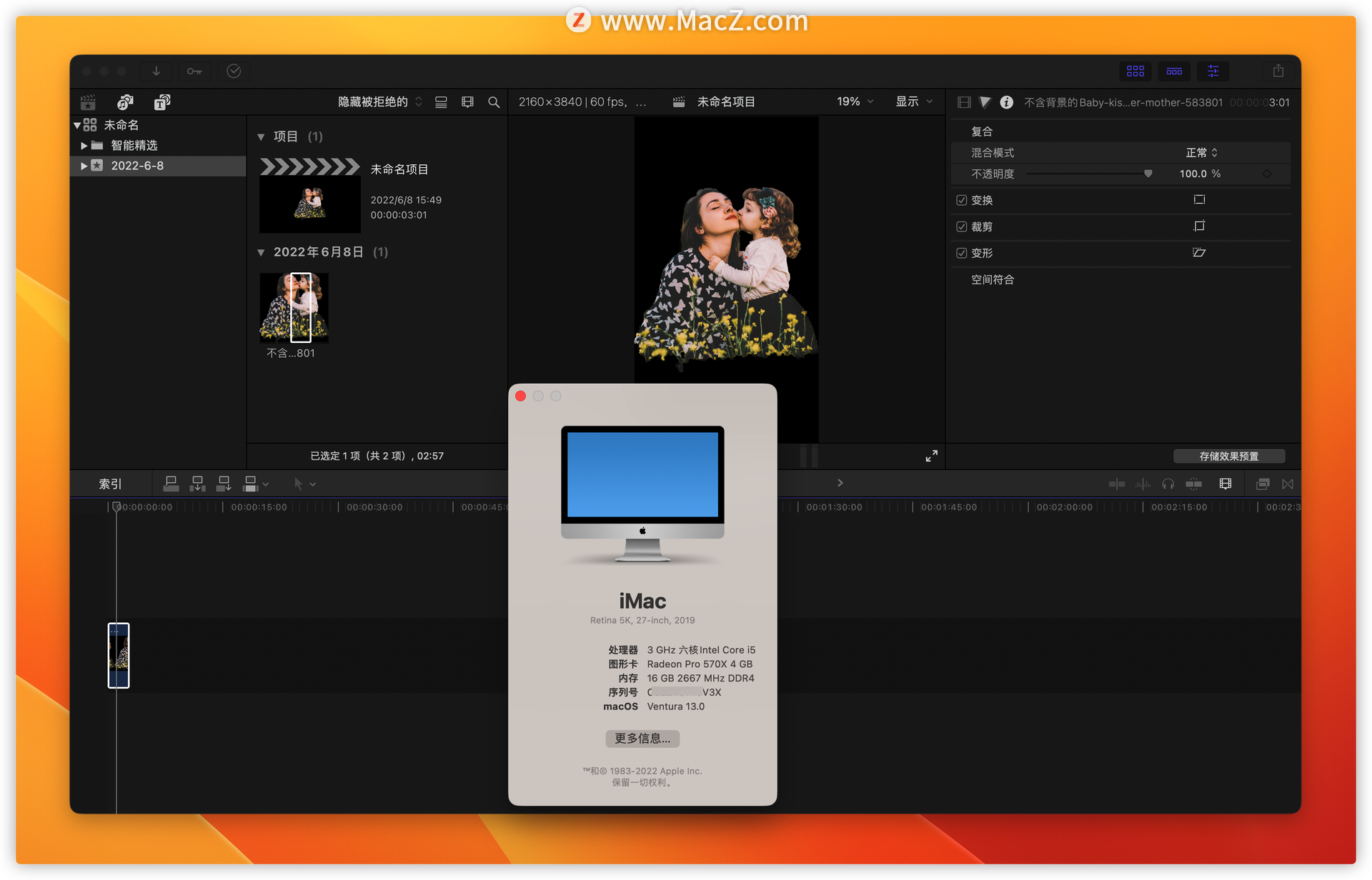Open the effects browser icon

pyautogui.click(x=1263, y=484)
